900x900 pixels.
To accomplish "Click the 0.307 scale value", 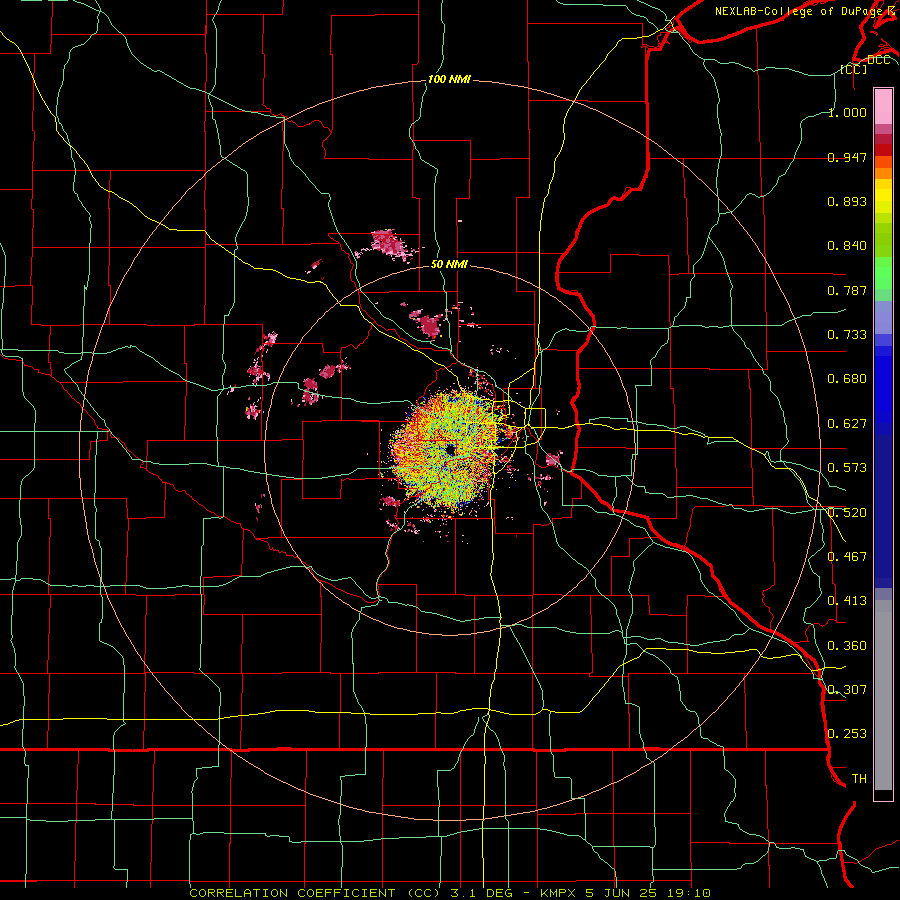I will coord(847,690).
